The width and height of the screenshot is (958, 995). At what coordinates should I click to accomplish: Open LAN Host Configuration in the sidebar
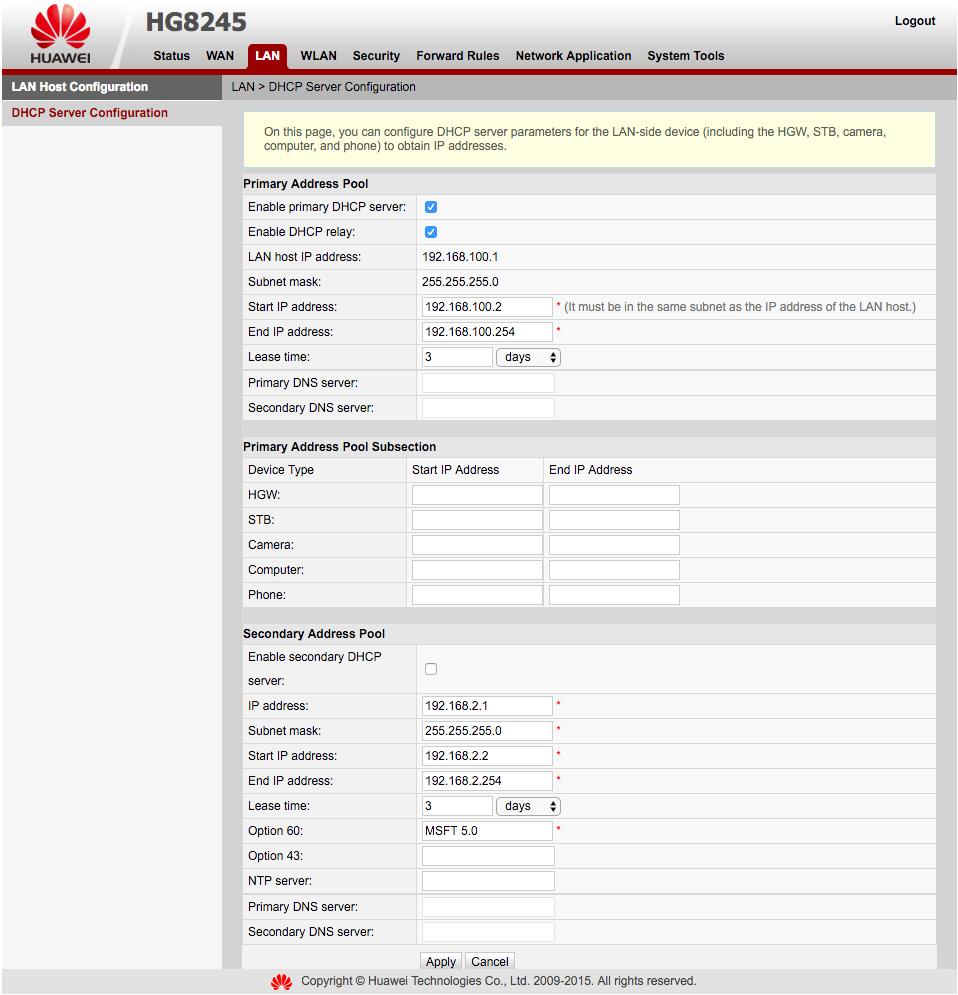pos(112,87)
